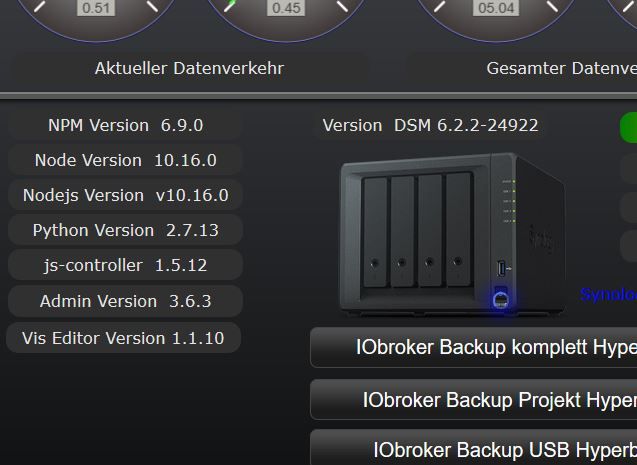Select the Gesamter Datenverkehr label
637x465 pixels.
(560, 68)
